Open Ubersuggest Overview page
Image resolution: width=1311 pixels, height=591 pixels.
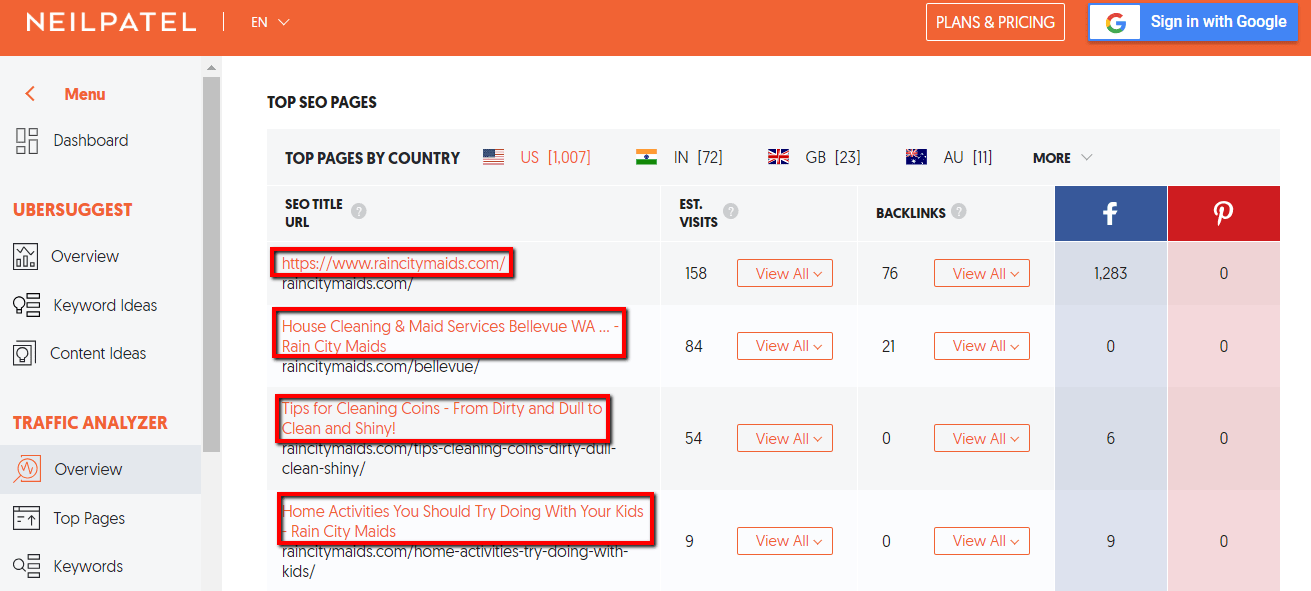pos(85,256)
